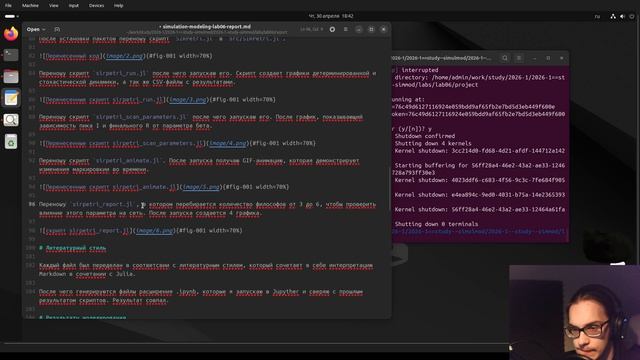This screenshot has width=640, height=360.
Task: Open the Terminal icon in the dock
Action: click(11, 55)
